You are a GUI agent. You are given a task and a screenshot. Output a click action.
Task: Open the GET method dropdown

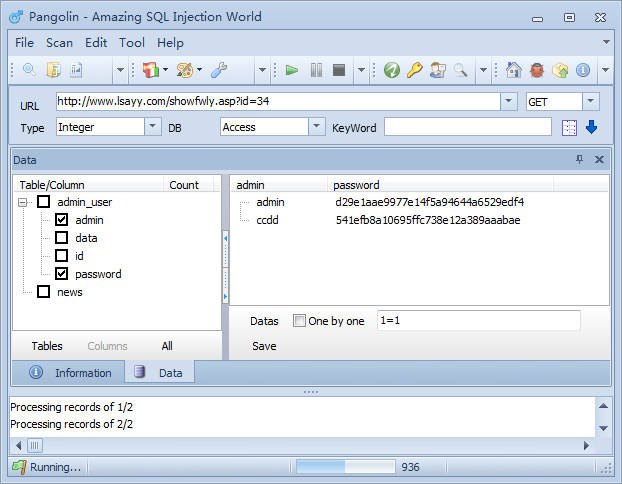click(591, 101)
